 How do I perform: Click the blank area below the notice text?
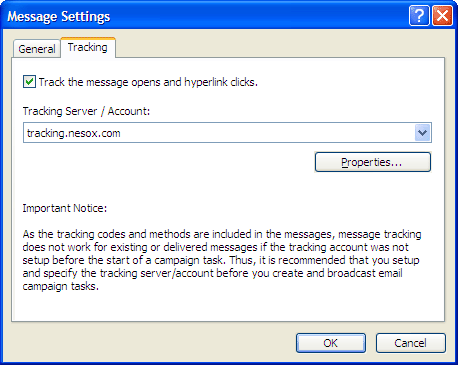228,307
